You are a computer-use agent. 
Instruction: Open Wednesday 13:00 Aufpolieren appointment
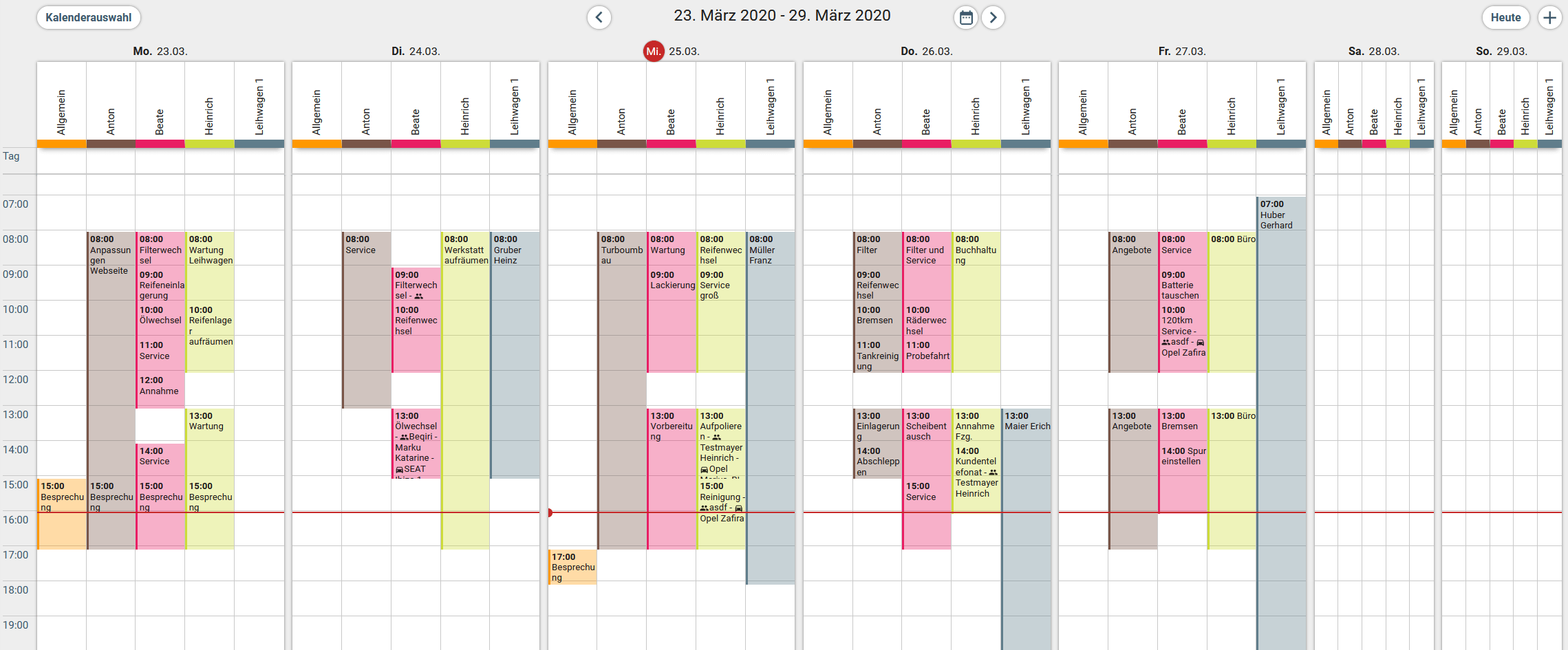pos(721,443)
